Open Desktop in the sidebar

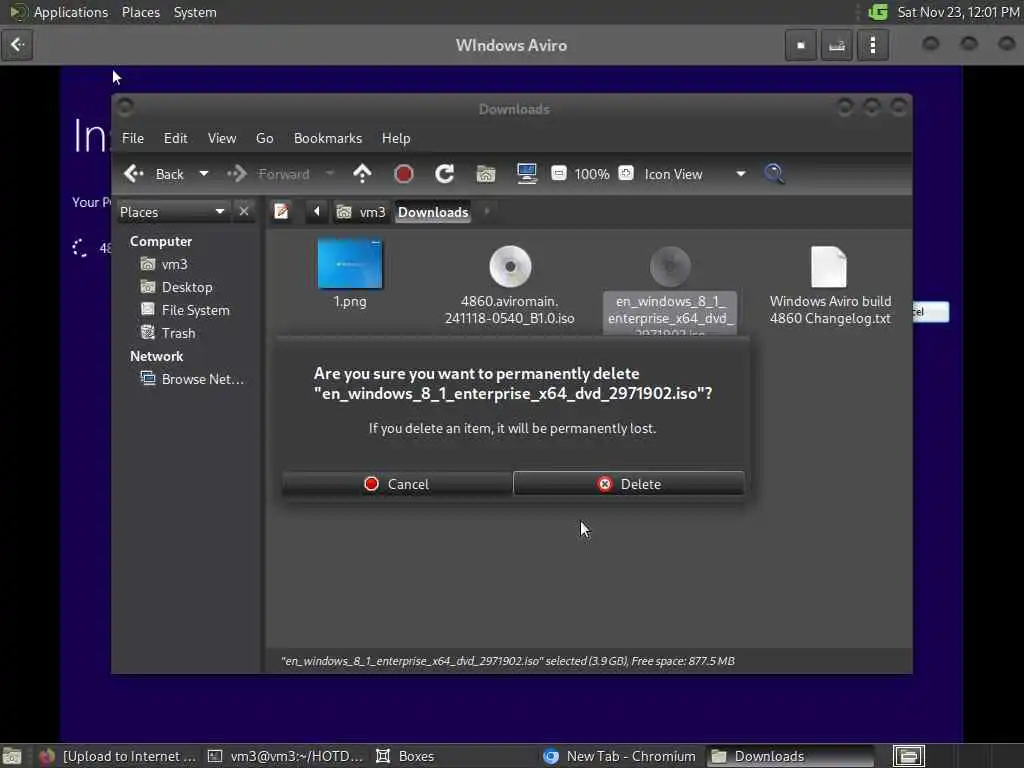tap(176, 287)
